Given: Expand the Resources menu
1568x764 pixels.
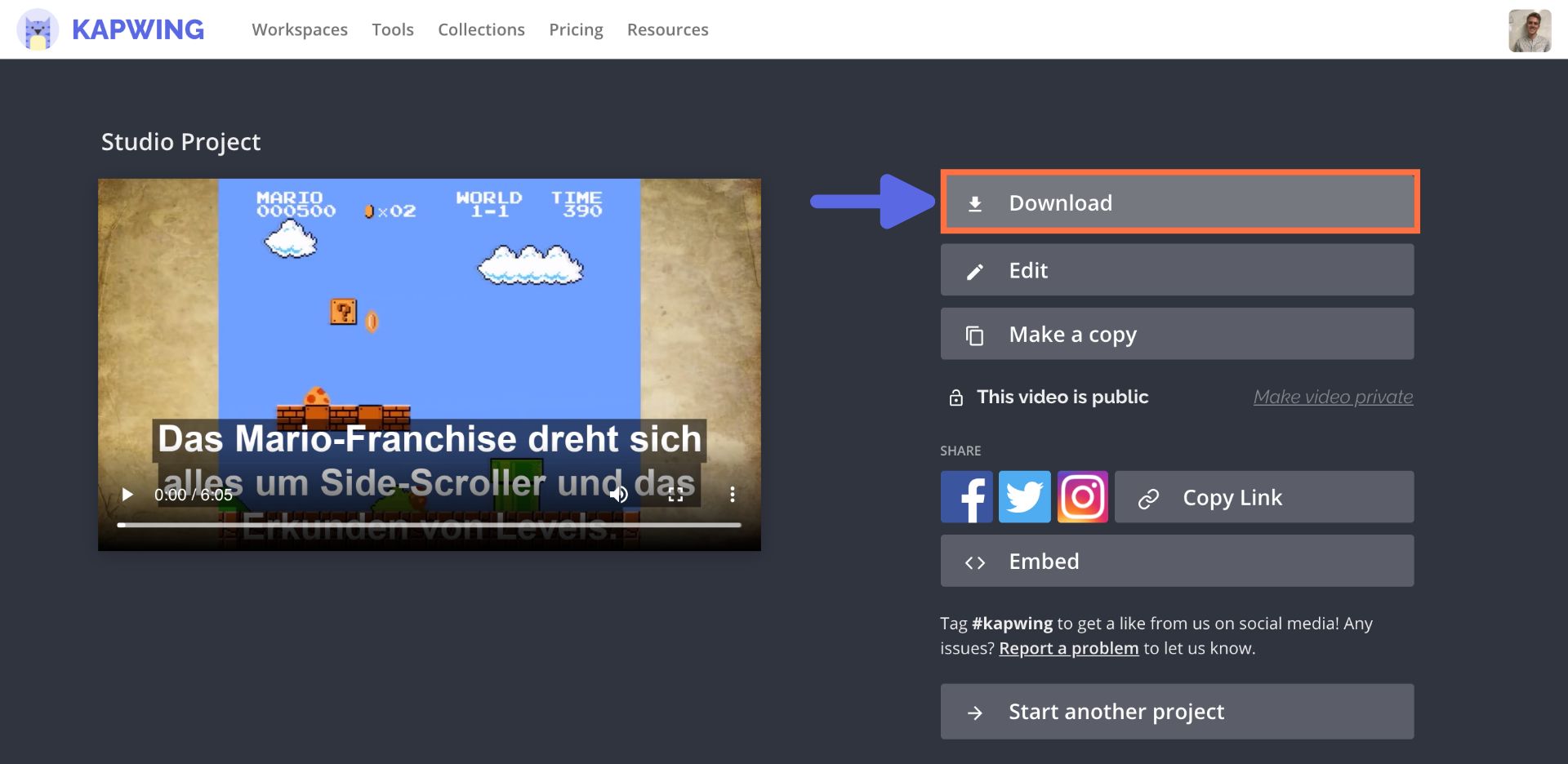Looking at the screenshot, I should click(667, 30).
